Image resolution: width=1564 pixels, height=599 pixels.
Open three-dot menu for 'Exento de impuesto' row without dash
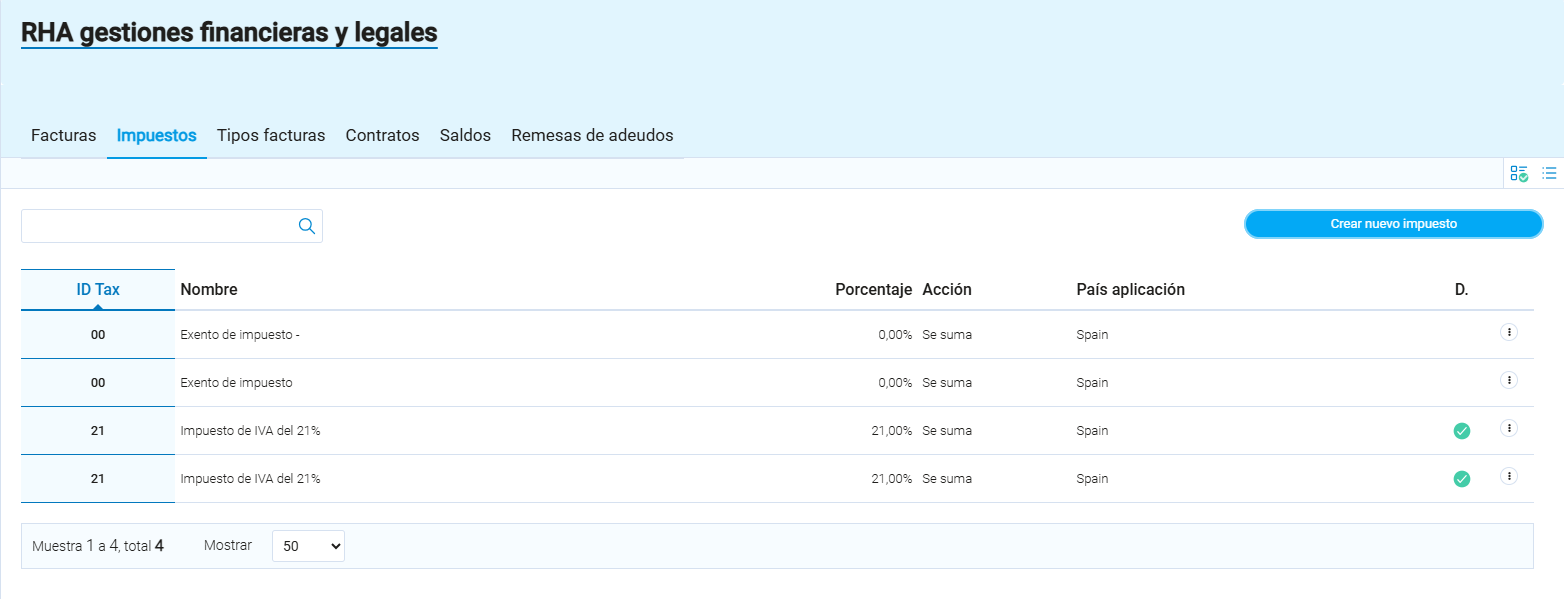click(1509, 380)
